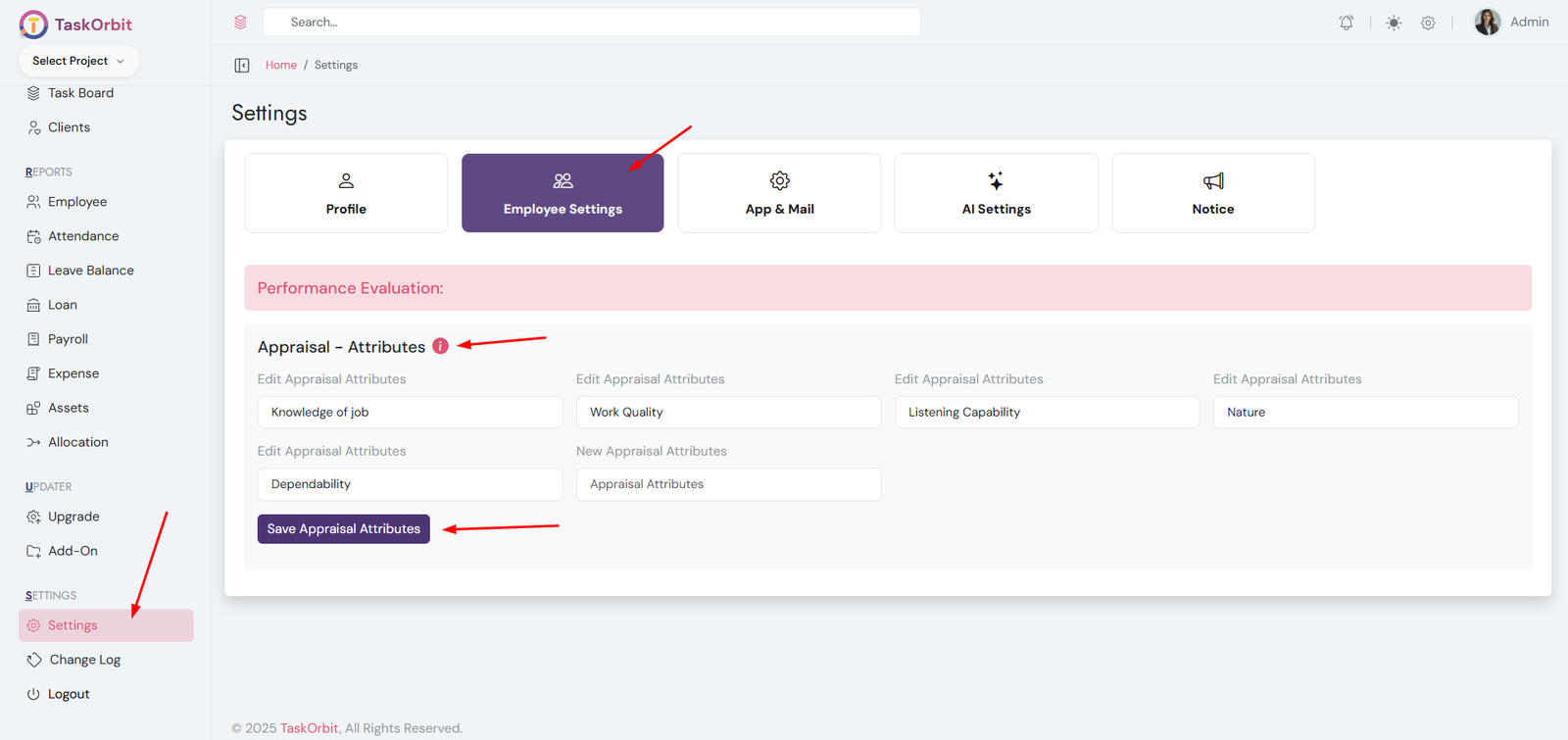This screenshot has height=740, width=1568.
Task: Click the stacked layers icon near search
Action: [240, 23]
